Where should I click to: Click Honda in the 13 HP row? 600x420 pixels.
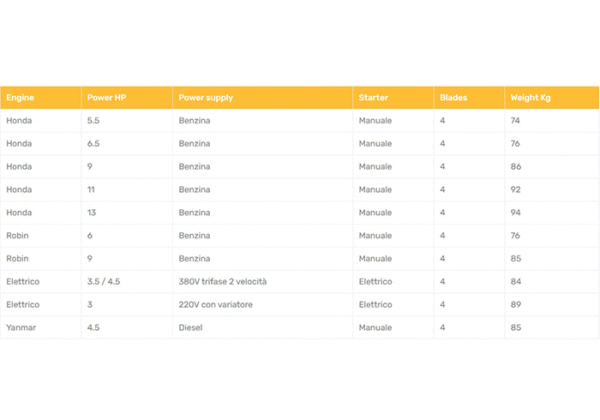(x=19, y=212)
